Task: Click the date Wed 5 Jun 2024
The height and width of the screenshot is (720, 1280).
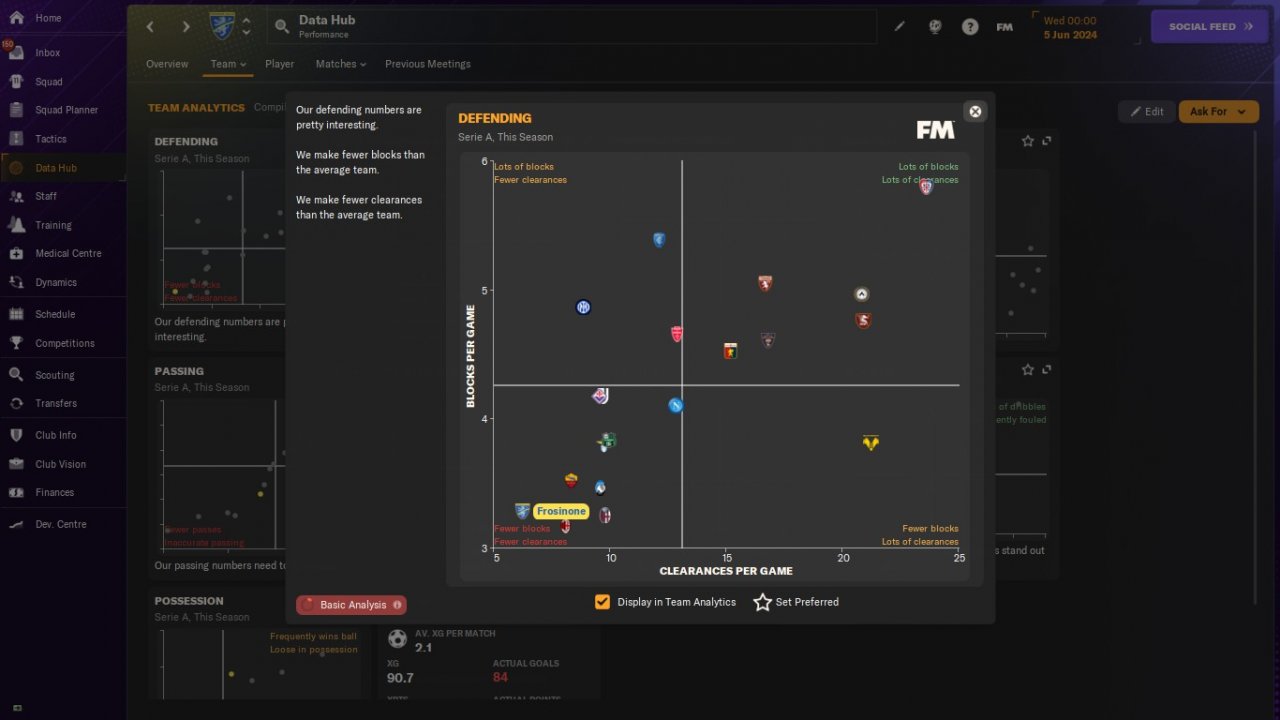Action: [1070, 27]
